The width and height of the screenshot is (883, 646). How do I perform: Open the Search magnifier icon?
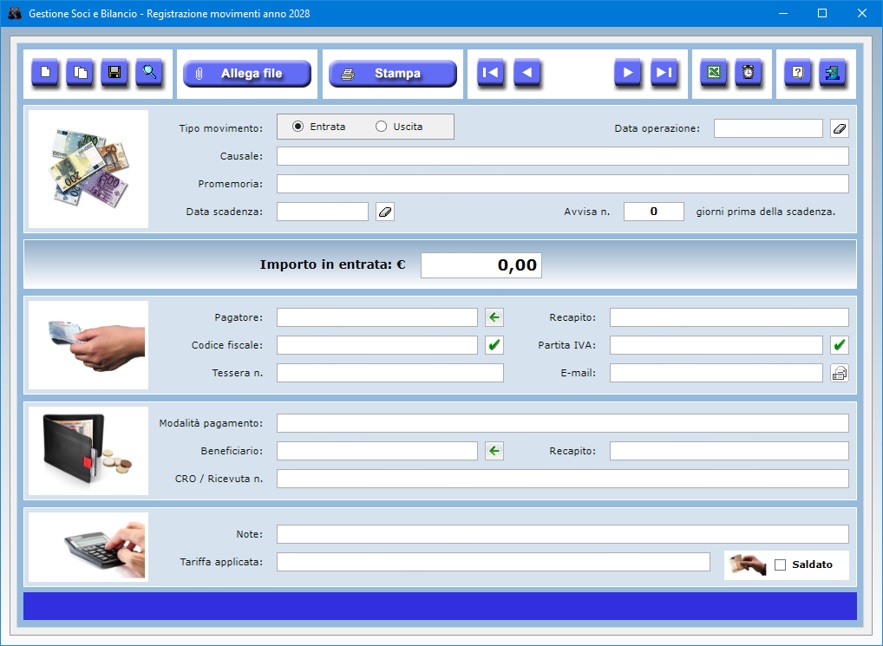click(x=149, y=73)
